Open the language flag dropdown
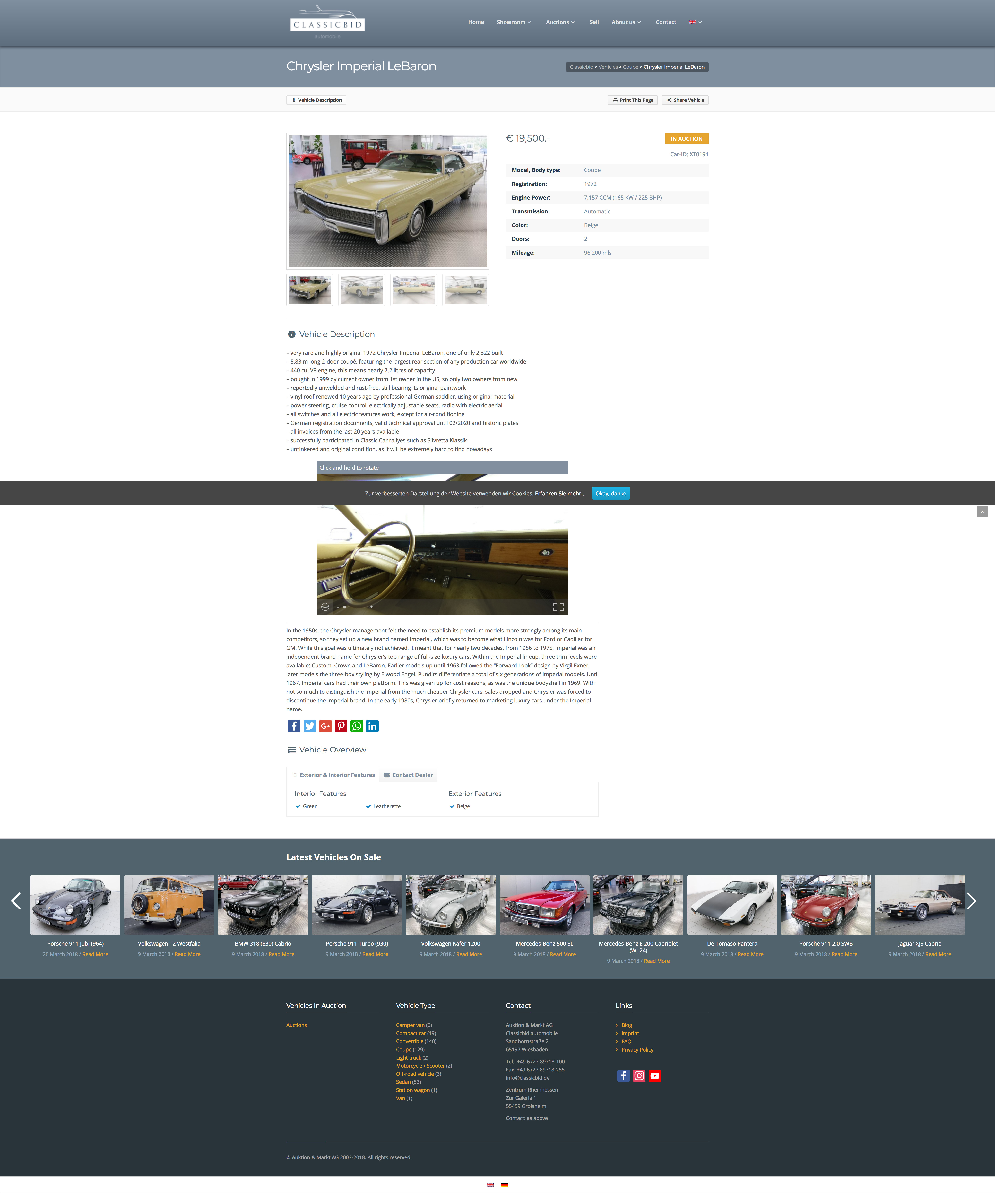 695,22
